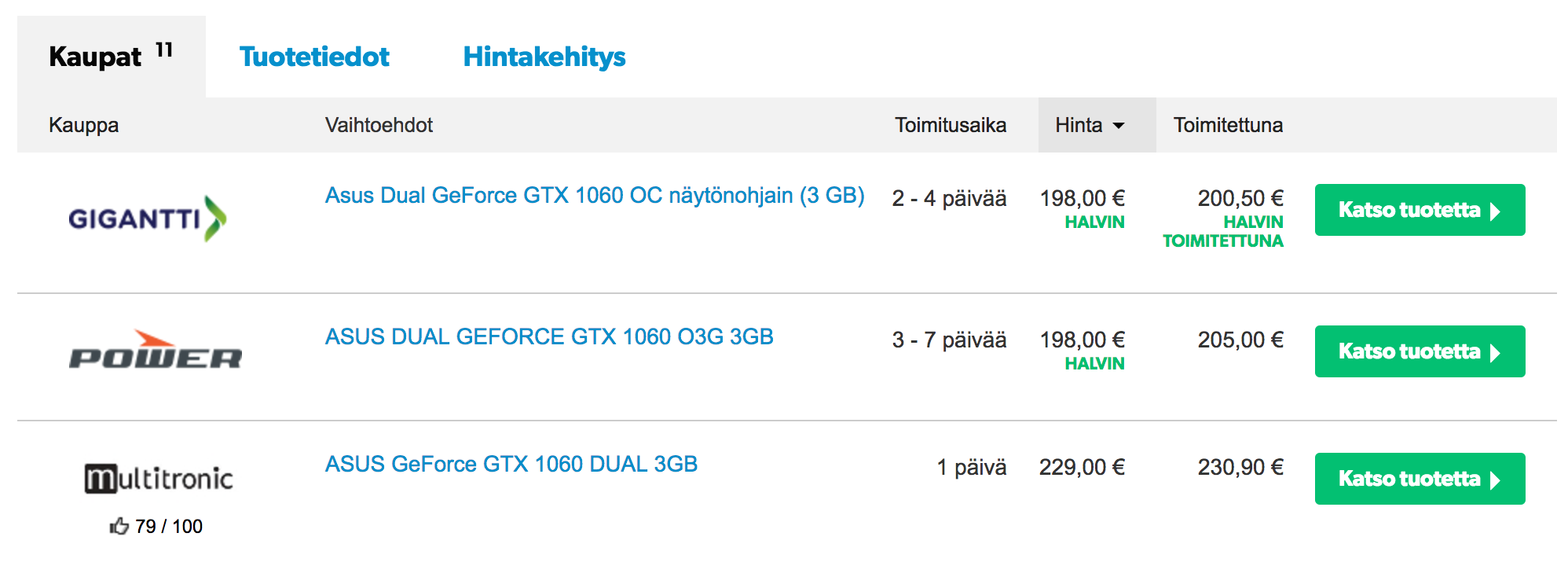Open the ASUS DUAL GEFORCE GTX 1060 O3G 3GB link
Image resolution: width=1568 pixels, height=577 pixels.
click(549, 336)
